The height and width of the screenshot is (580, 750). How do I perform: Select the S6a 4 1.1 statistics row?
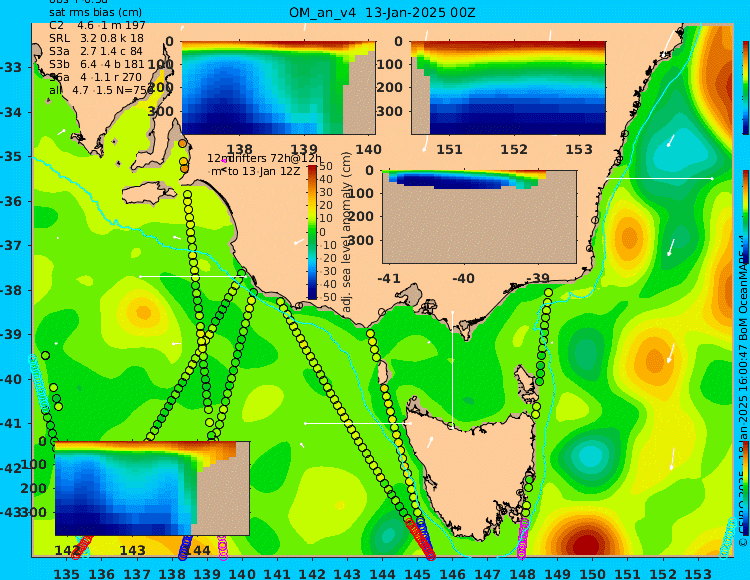click(x=95, y=77)
